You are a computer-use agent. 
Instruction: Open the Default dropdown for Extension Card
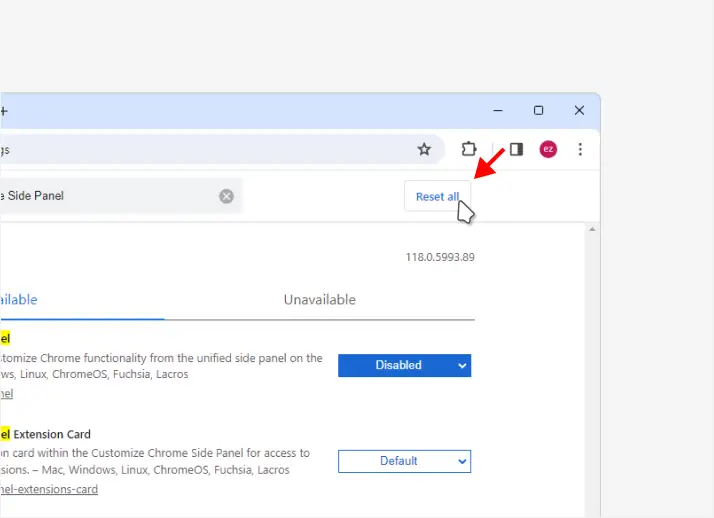(x=404, y=461)
